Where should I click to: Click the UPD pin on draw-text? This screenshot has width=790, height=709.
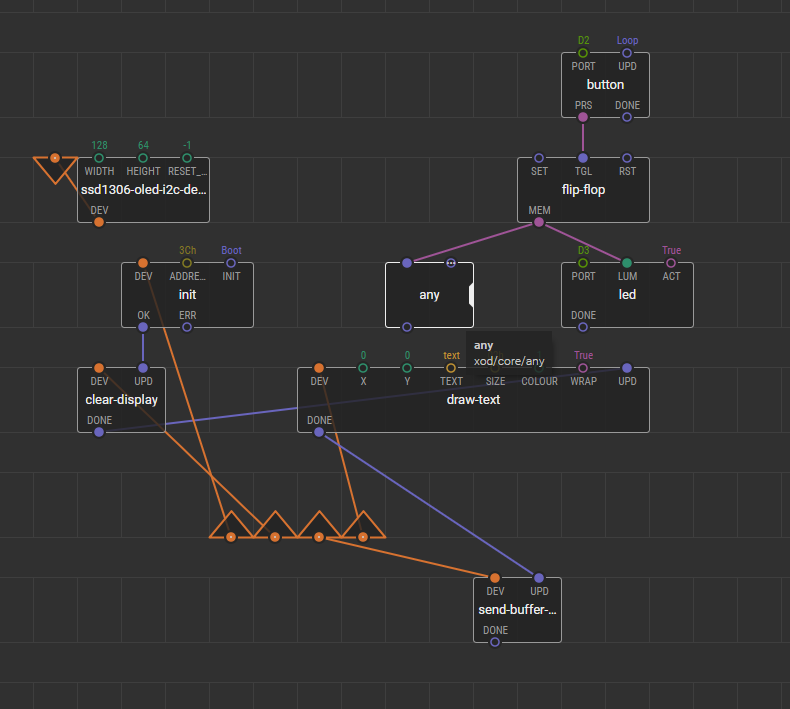pyautogui.click(x=627, y=367)
